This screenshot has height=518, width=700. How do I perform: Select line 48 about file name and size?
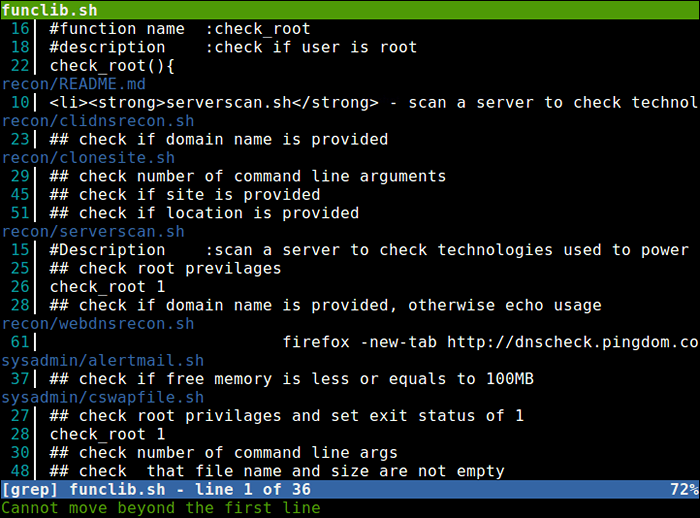(x=277, y=471)
